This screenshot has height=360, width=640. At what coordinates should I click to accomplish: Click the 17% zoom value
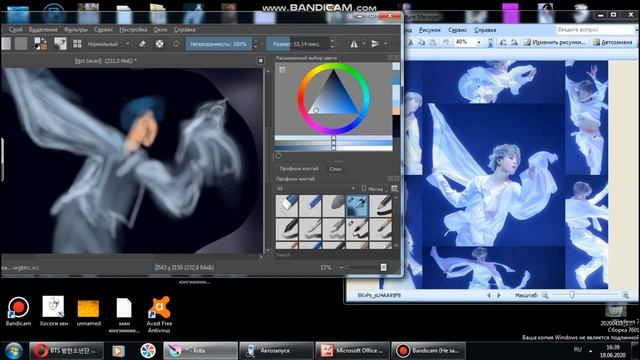325,267
